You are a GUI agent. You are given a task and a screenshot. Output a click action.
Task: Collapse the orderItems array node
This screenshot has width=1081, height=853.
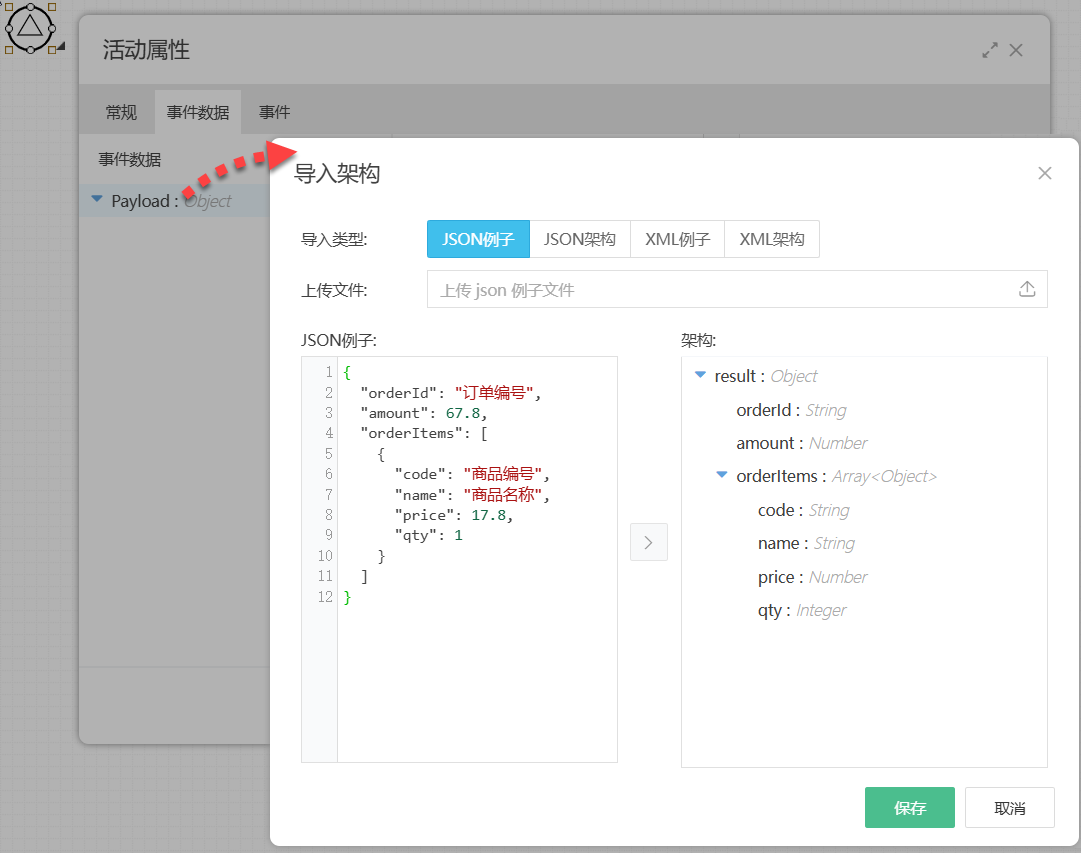(x=722, y=475)
